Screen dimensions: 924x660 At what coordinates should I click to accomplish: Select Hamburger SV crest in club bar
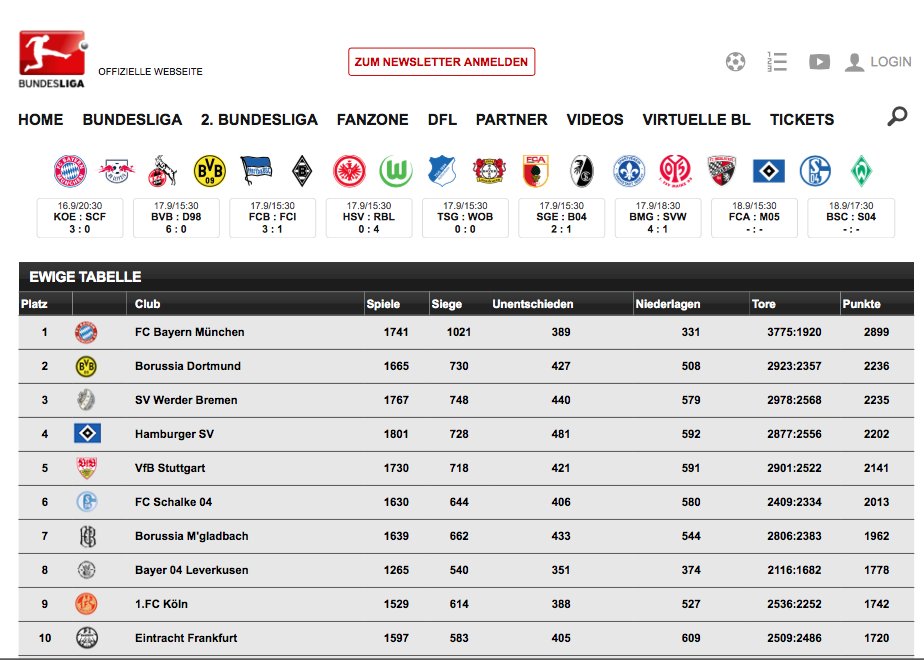768,171
